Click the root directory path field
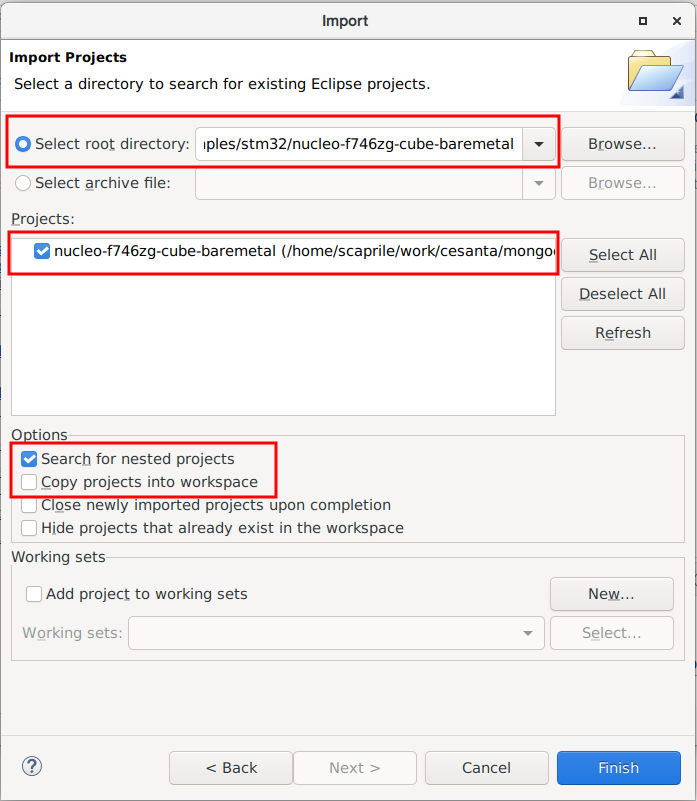Screen dimensions: 697x801 point(360,144)
